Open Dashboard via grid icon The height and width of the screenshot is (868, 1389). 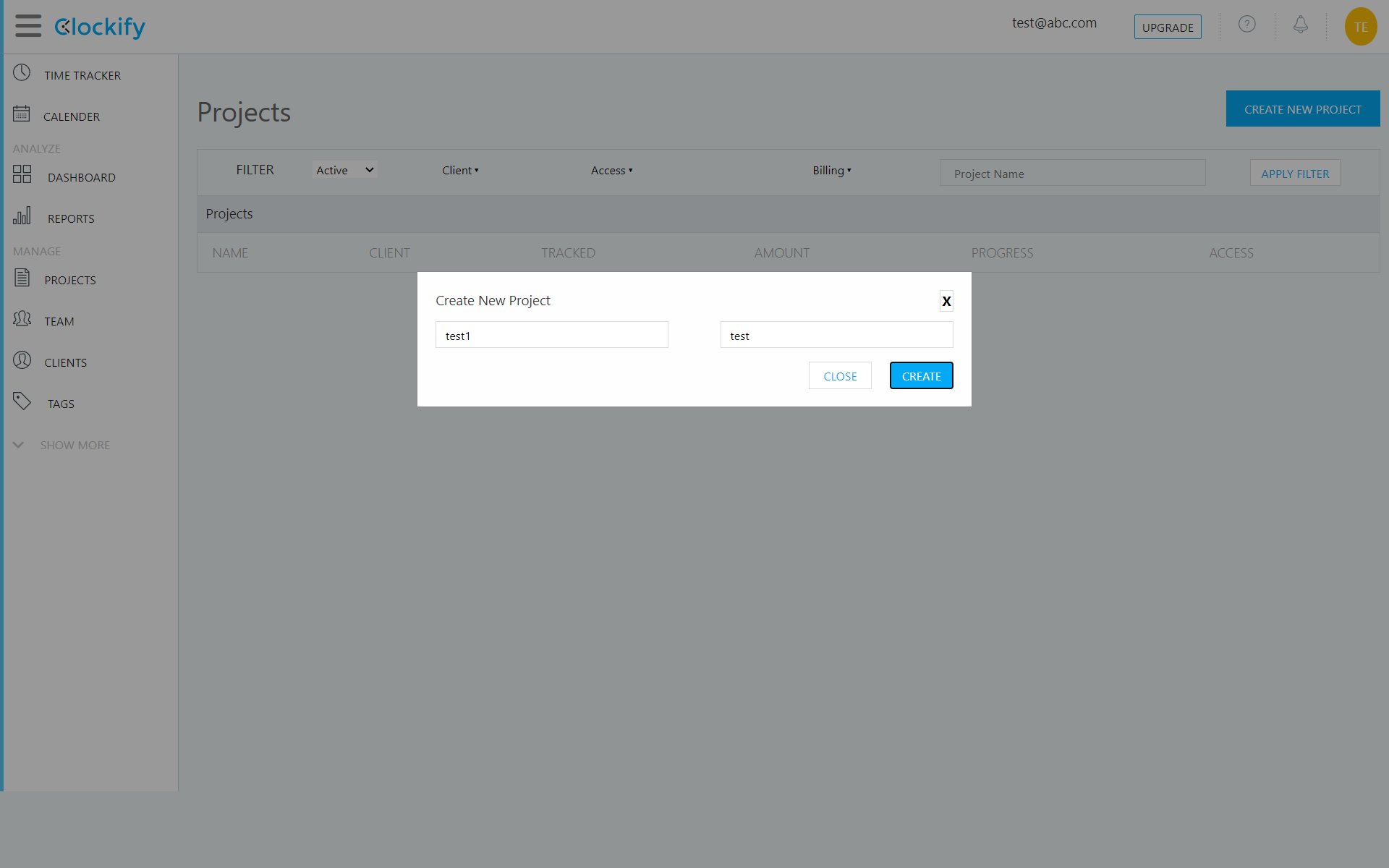pos(22,174)
